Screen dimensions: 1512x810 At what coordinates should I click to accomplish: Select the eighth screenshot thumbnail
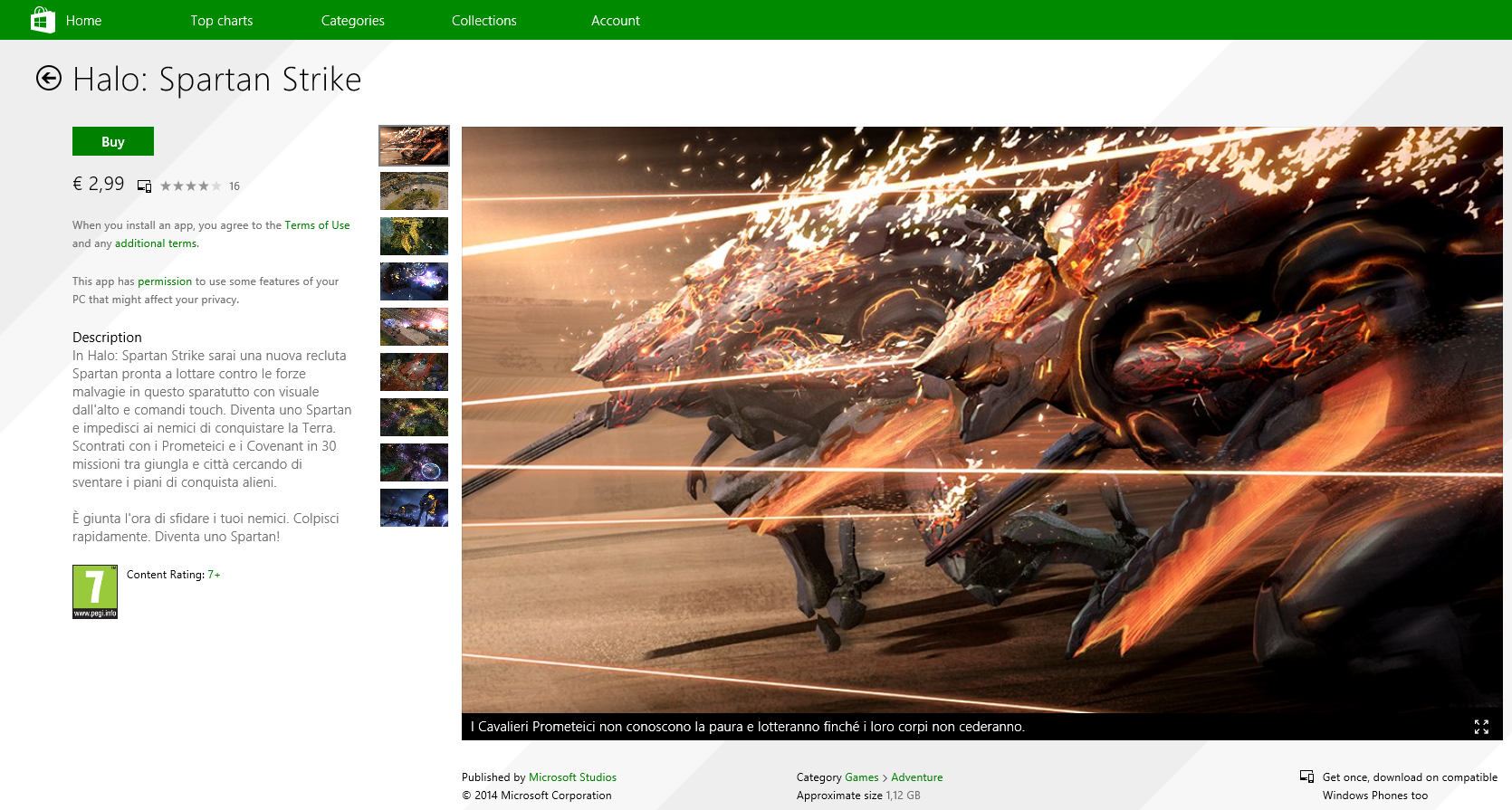414,462
